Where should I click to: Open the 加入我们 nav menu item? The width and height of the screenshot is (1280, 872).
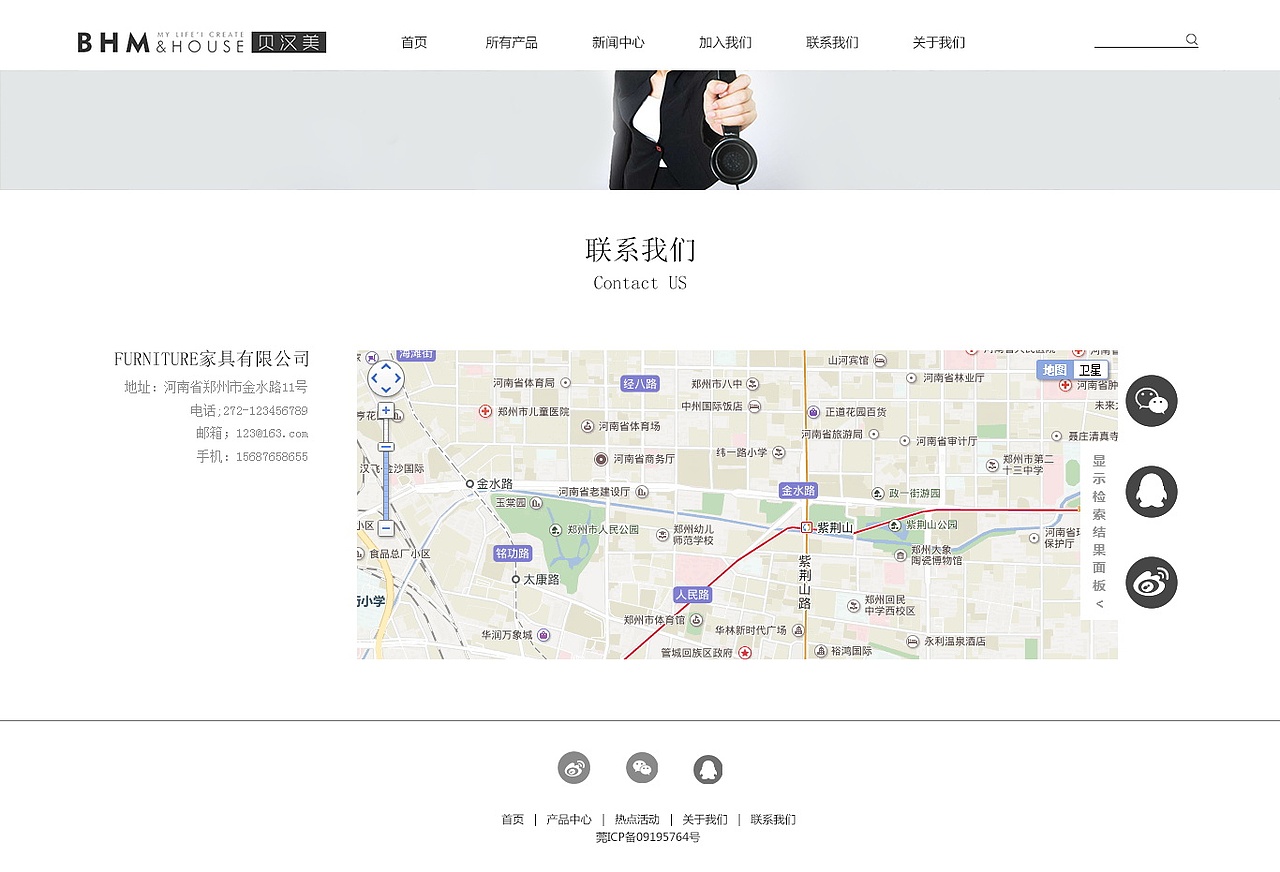[725, 43]
